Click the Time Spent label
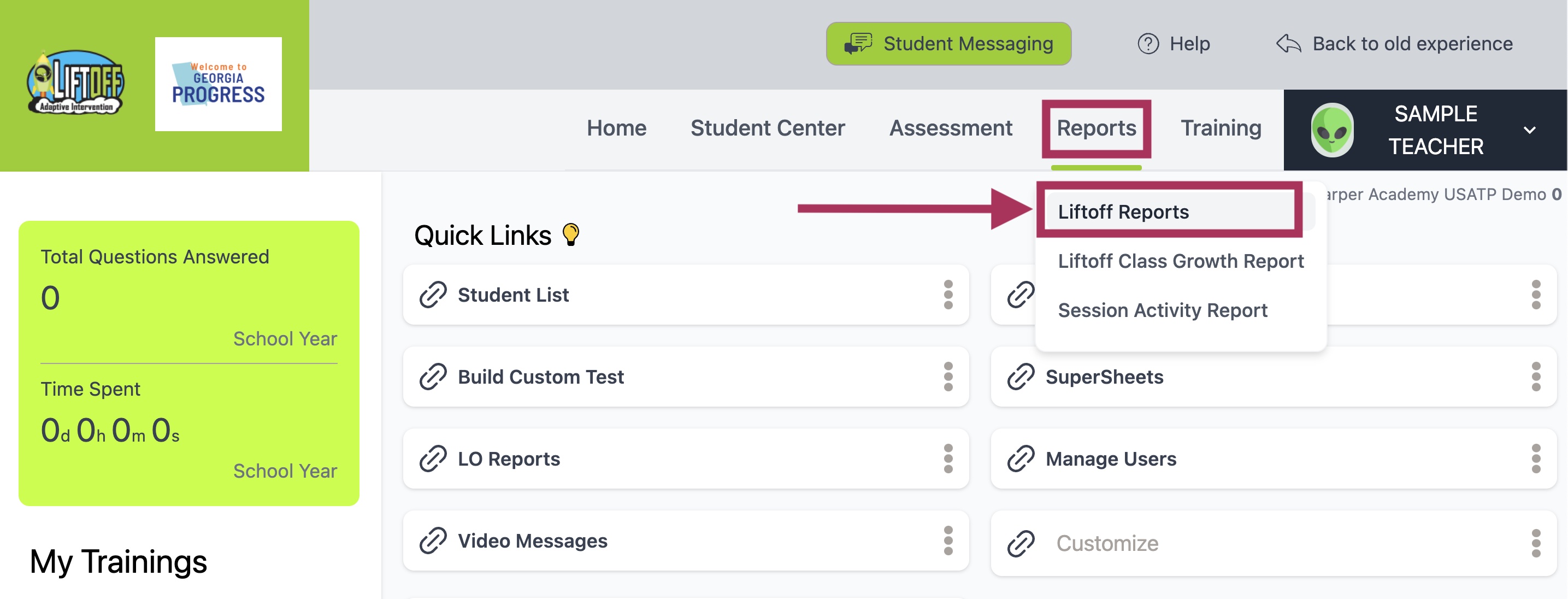This screenshot has width=1568, height=599. [90, 389]
